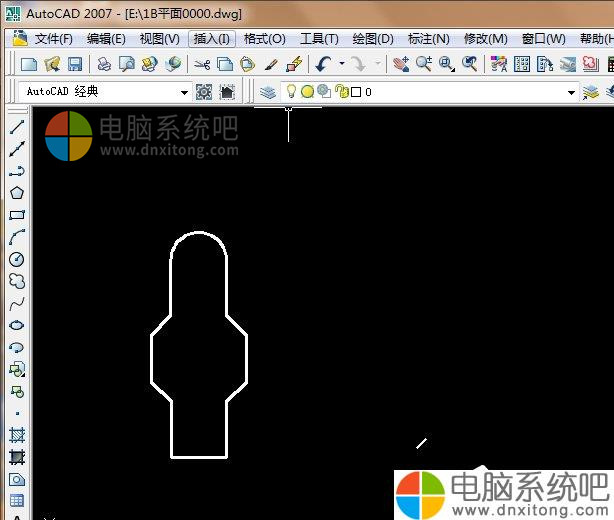Click the Undo arrow
Viewport: 614px width, 520px height.
pos(324,64)
